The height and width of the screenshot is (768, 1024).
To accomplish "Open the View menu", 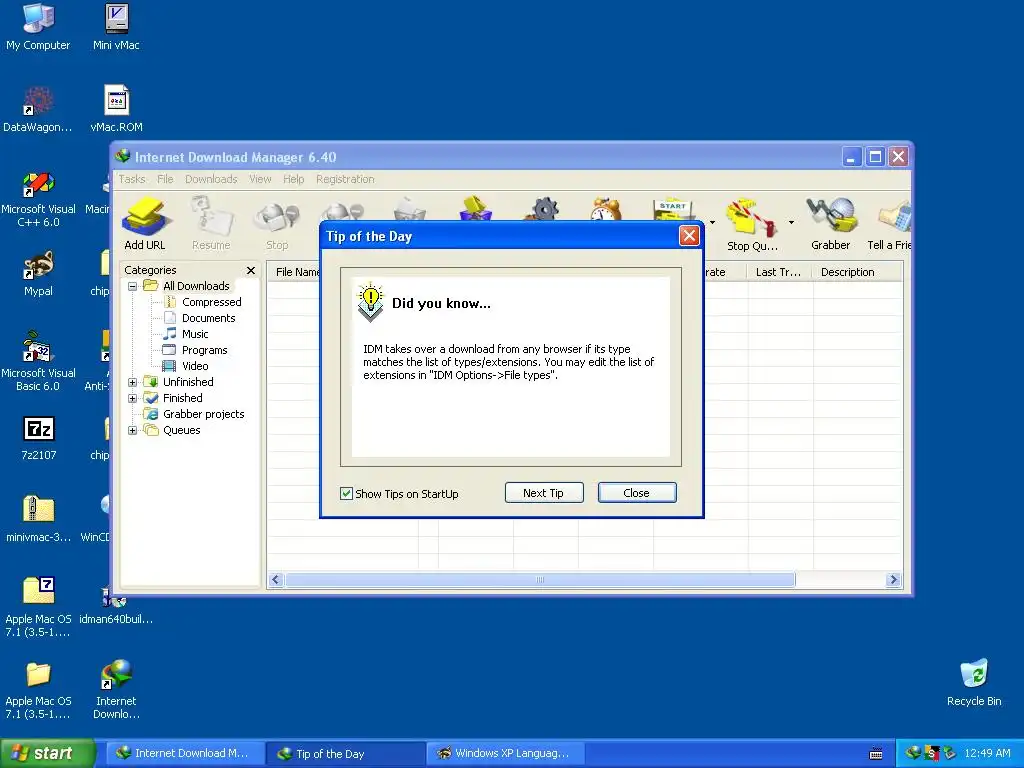I will [260, 179].
